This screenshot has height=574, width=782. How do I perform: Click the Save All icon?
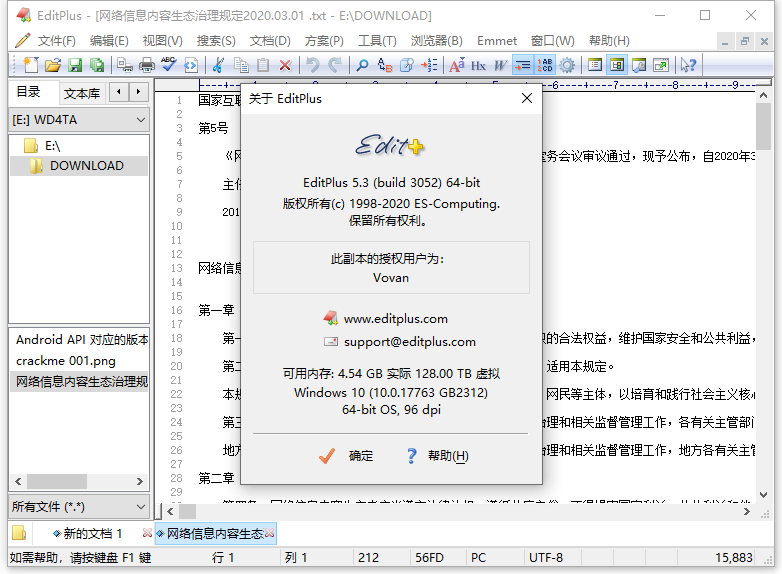(x=97, y=65)
